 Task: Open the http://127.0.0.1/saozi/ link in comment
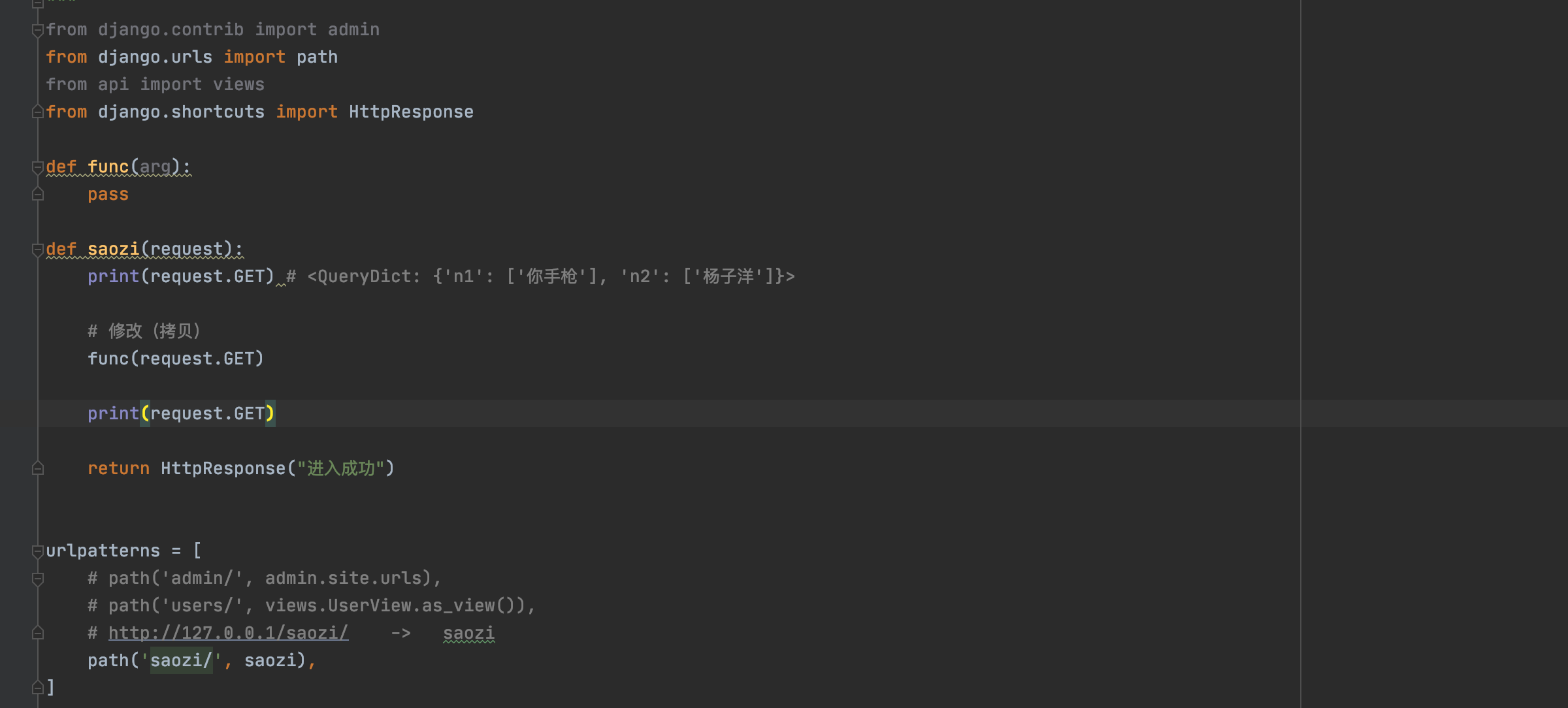pos(228,633)
